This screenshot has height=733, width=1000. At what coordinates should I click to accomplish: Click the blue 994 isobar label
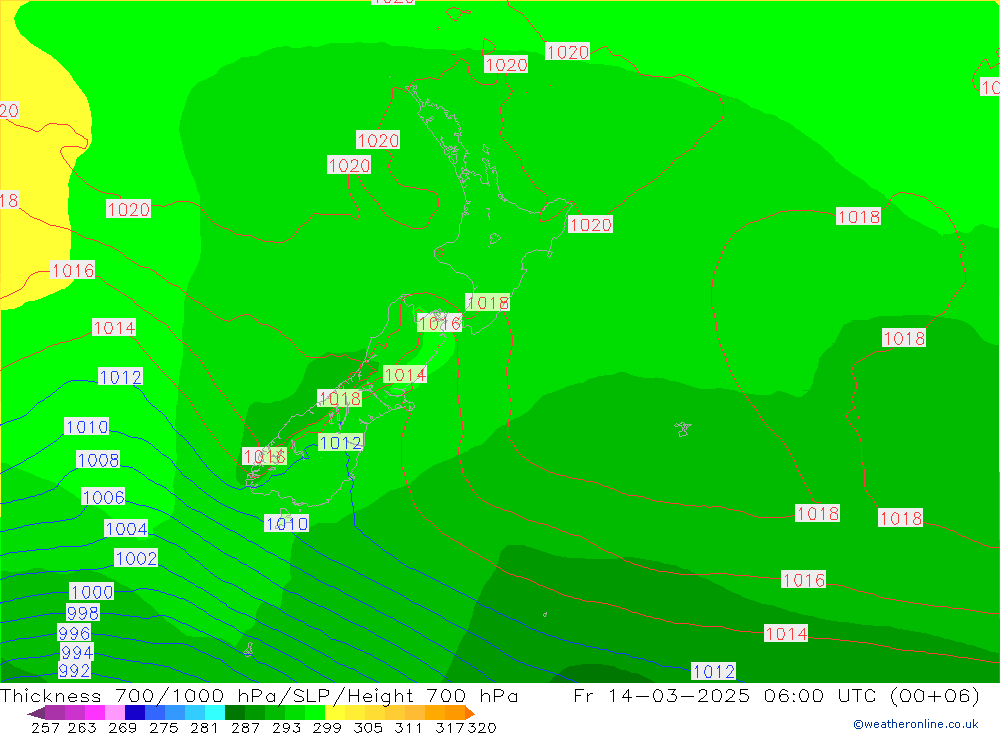pos(77,653)
